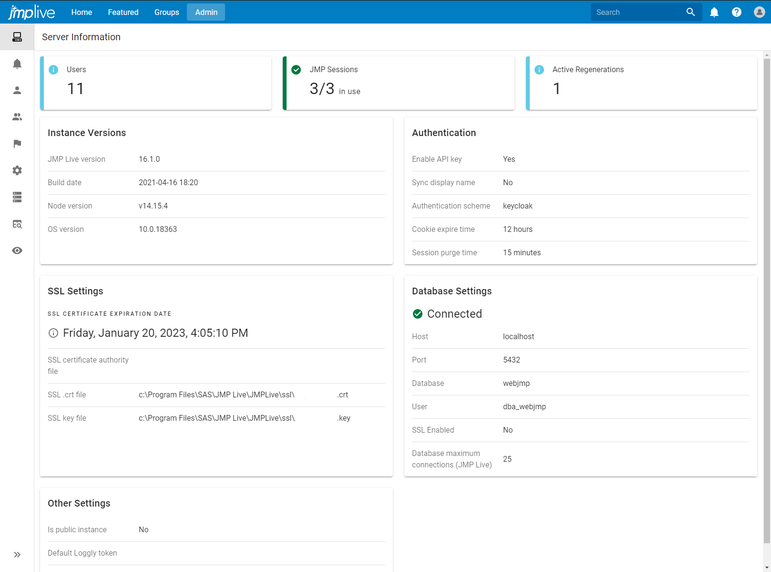Click the Authentication heading

pos(444,133)
